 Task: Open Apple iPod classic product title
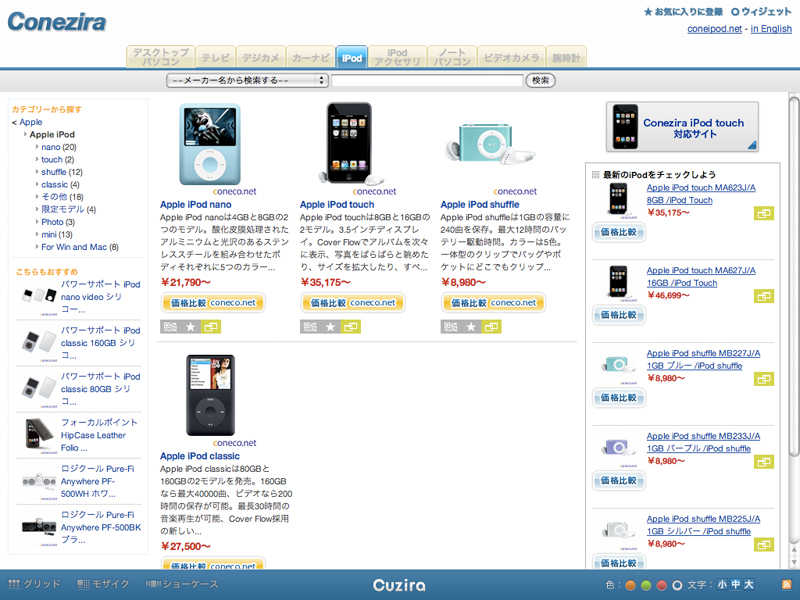coord(199,456)
